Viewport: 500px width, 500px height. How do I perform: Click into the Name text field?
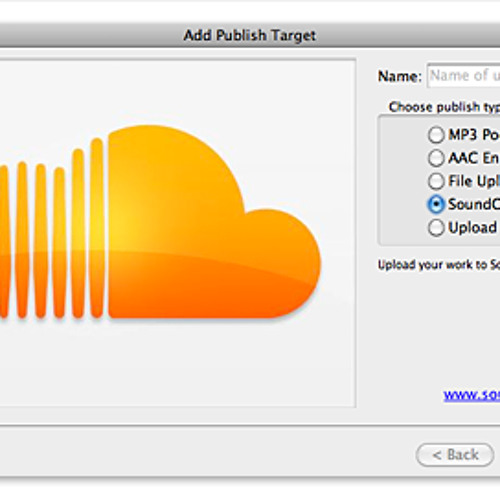[464, 76]
